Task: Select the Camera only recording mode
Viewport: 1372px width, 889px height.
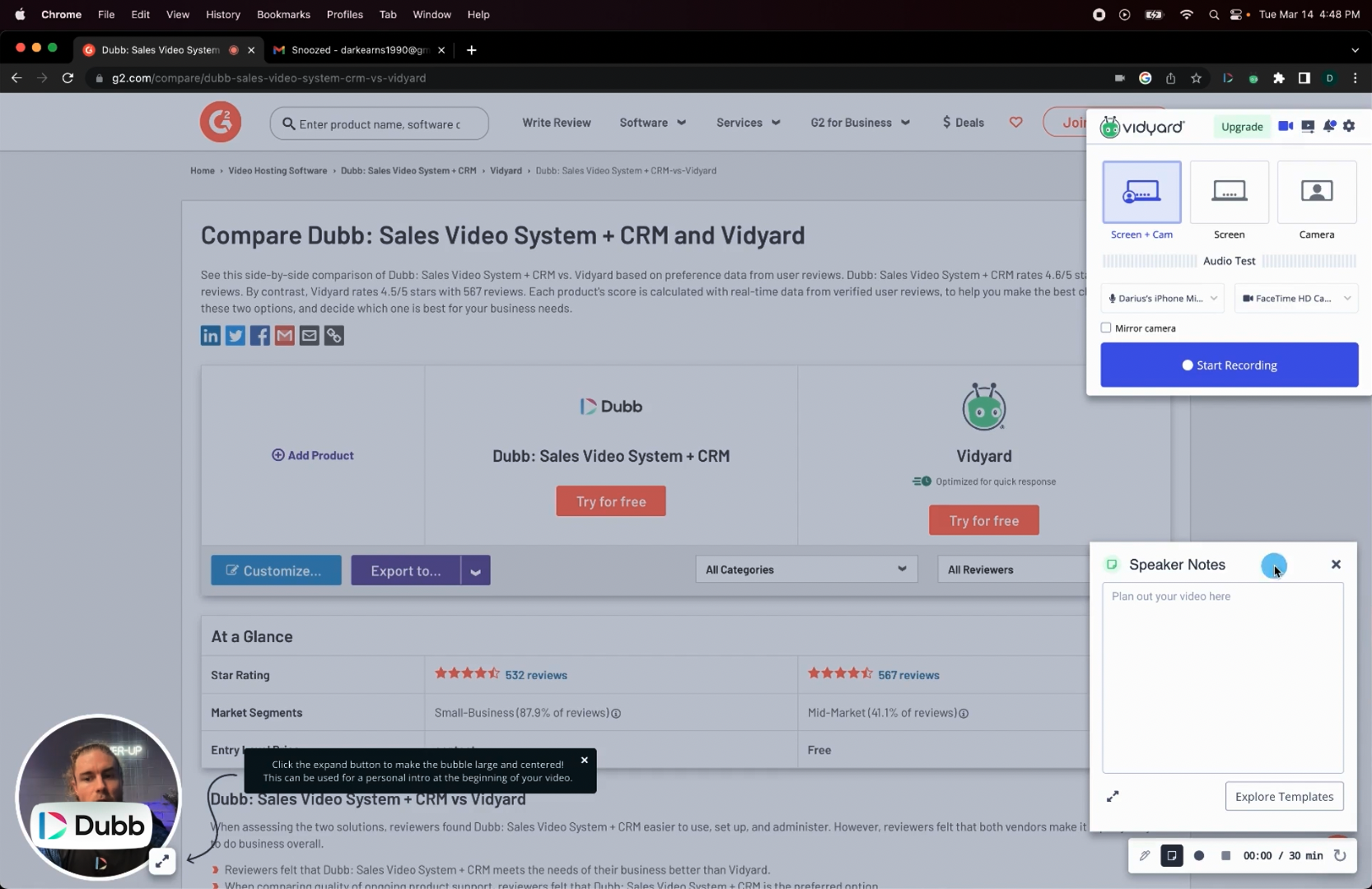Action: pos(1316,201)
